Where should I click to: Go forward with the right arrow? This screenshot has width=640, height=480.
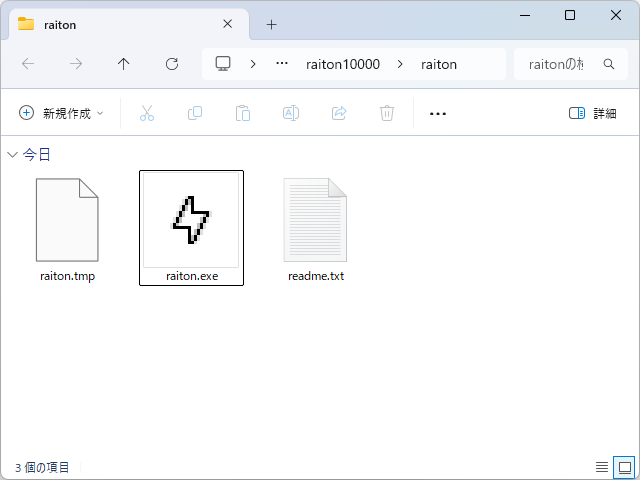coord(76,64)
